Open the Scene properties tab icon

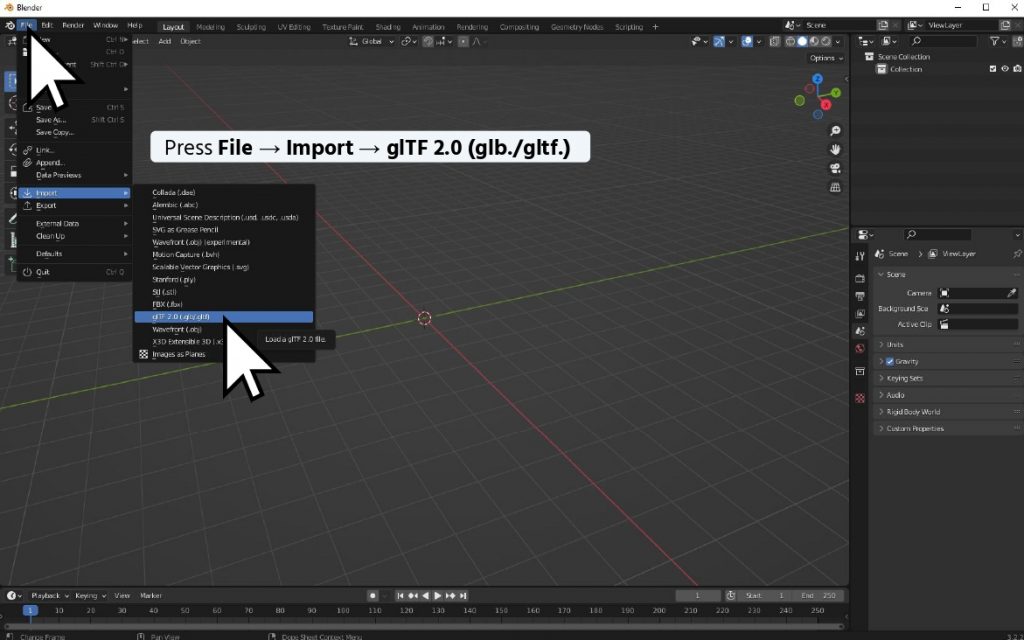pos(859,331)
